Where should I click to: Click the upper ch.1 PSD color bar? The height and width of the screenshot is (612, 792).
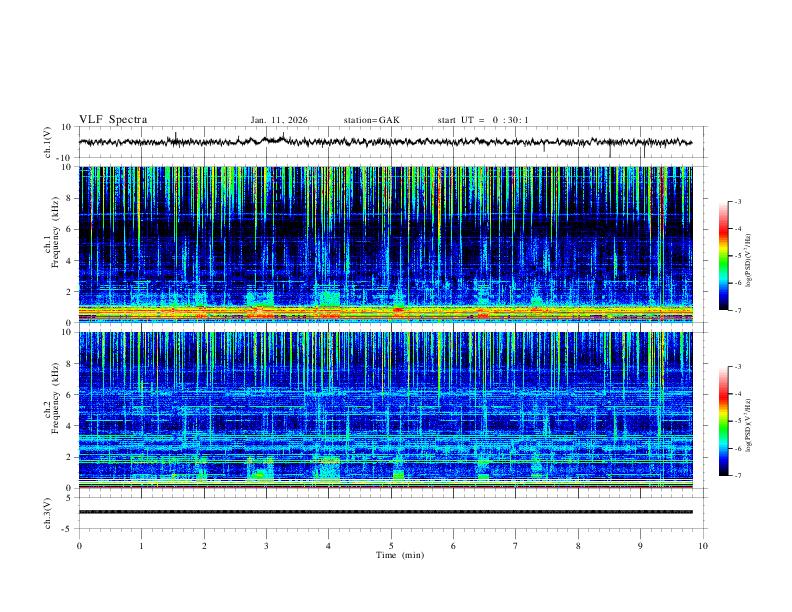tap(723, 256)
